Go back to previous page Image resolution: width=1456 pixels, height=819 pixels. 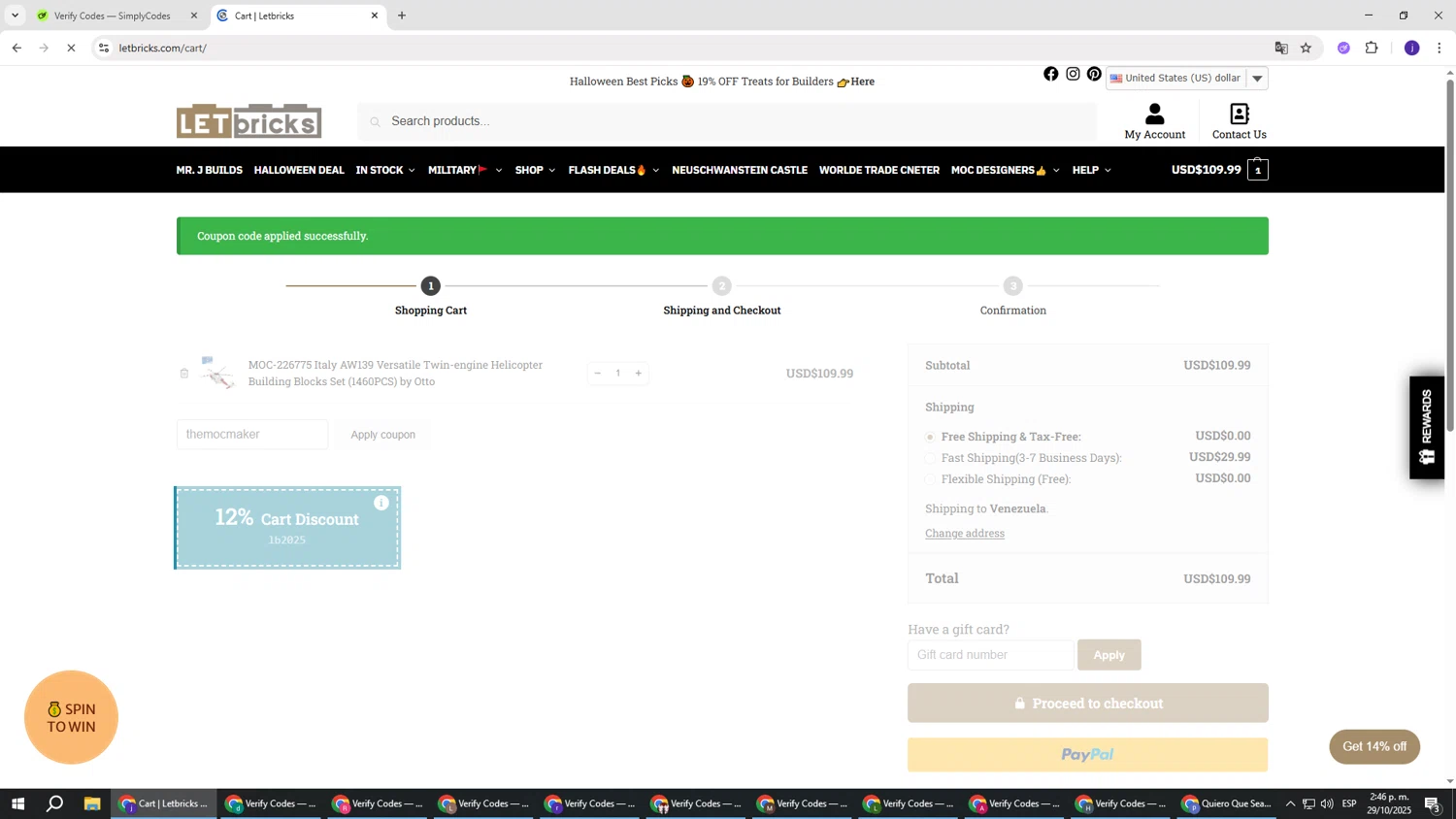17,48
